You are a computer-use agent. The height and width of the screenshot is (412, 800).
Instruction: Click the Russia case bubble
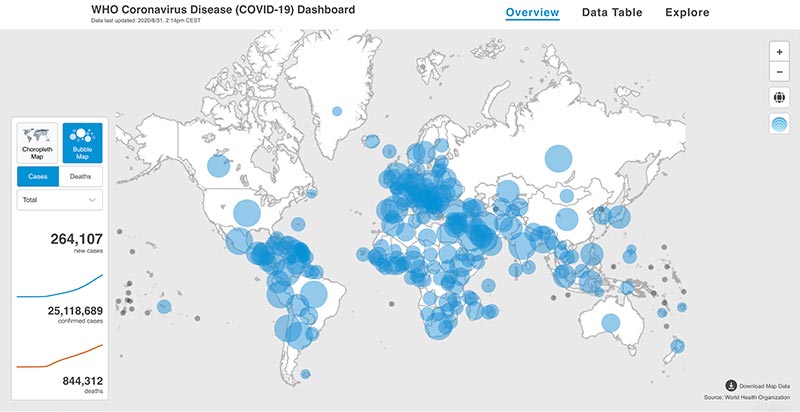click(x=559, y=159)
